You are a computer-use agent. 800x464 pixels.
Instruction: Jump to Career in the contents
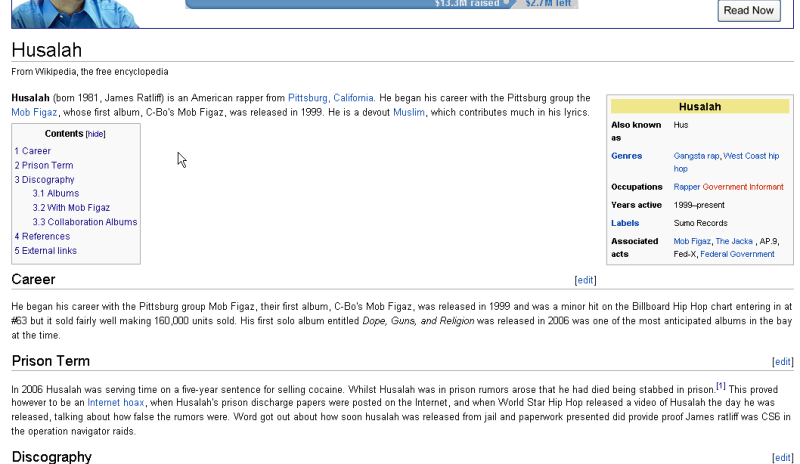pyautogui.click(x=33, y=151)
